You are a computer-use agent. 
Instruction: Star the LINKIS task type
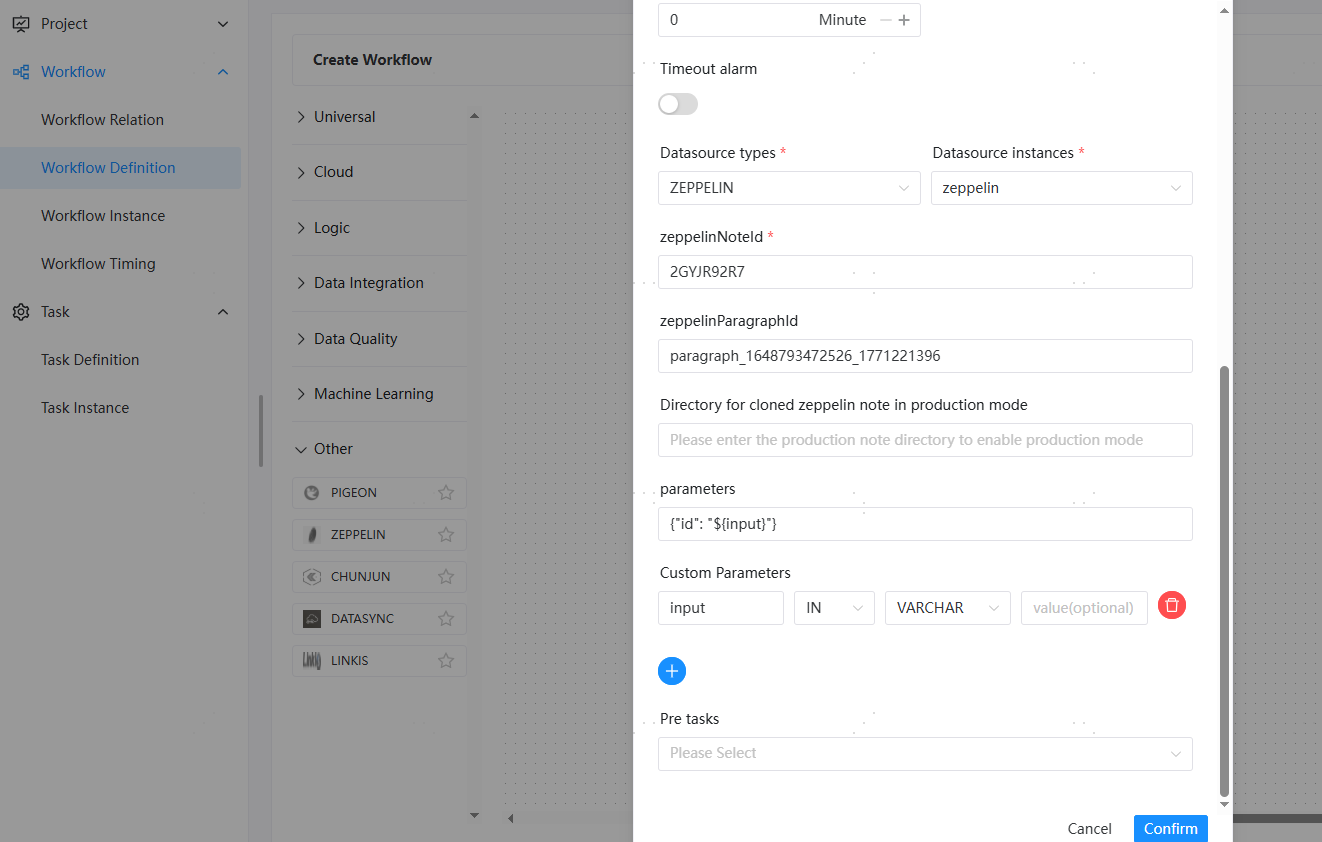tap(446, 661)
